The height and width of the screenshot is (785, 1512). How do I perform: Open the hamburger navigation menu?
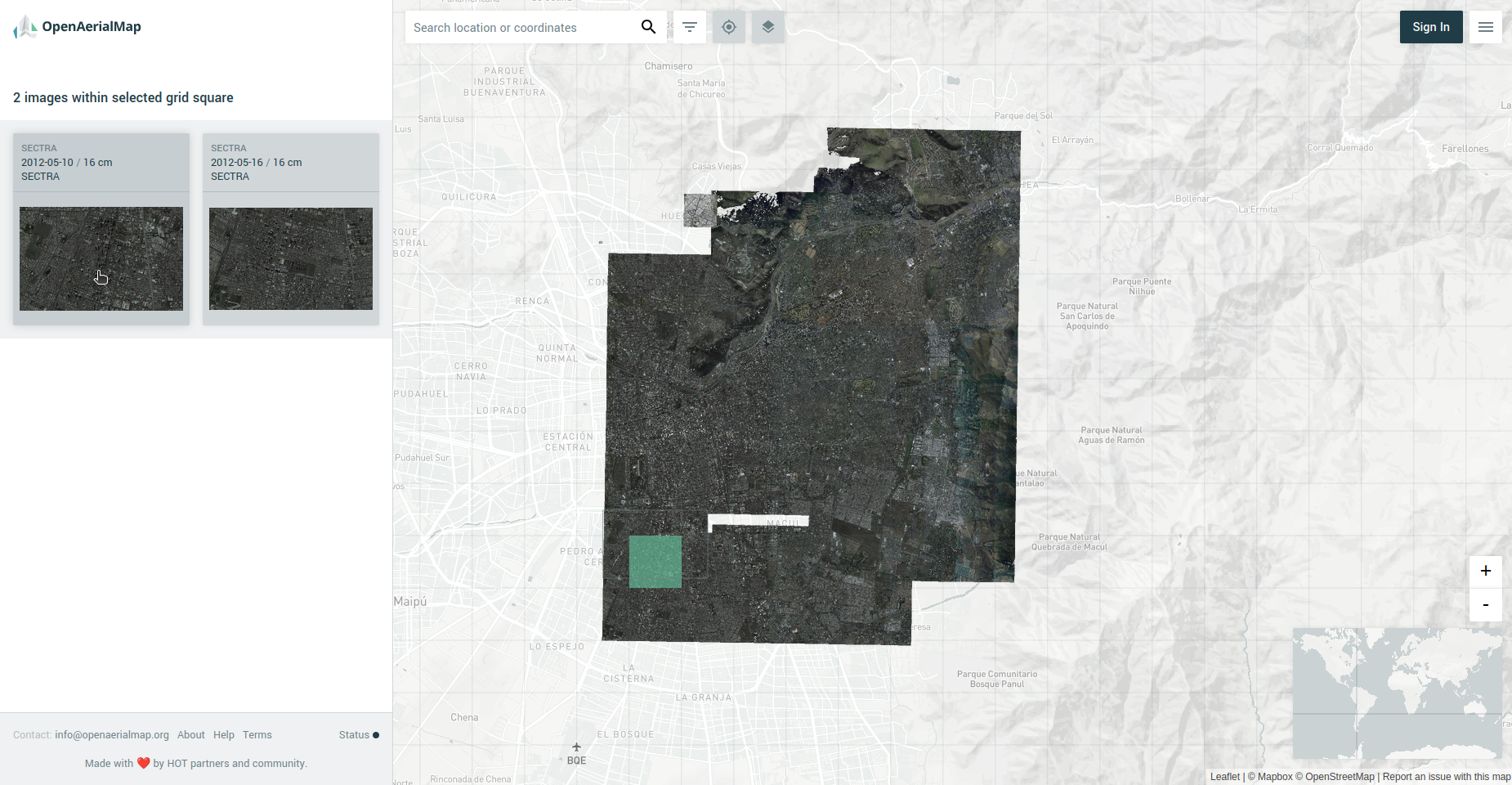[1485, 27]
